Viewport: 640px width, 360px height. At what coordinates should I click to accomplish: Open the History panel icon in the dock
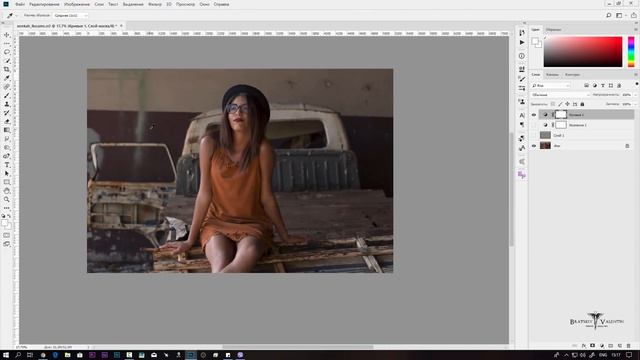[x=522, y=33]
